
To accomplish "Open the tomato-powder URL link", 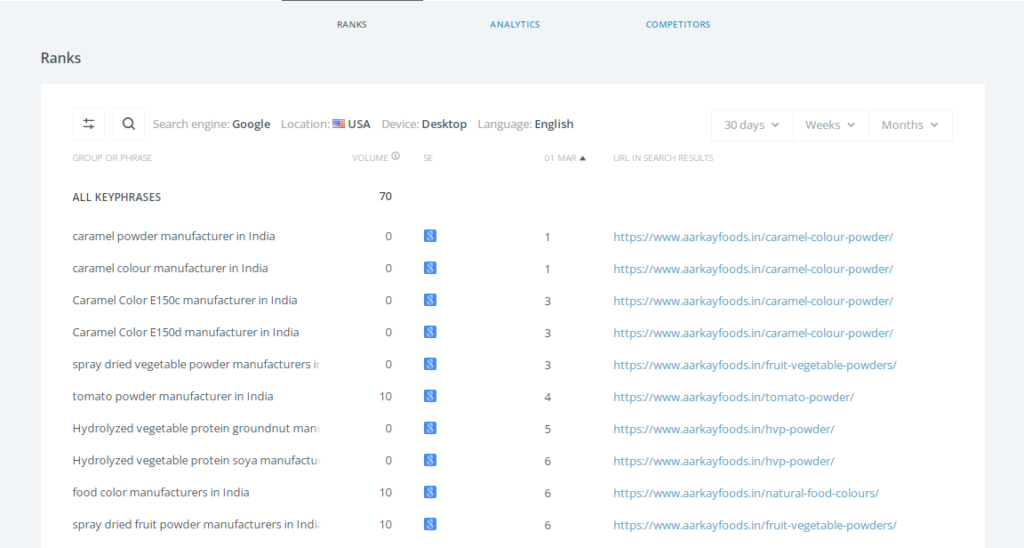I will coord(733,397).
